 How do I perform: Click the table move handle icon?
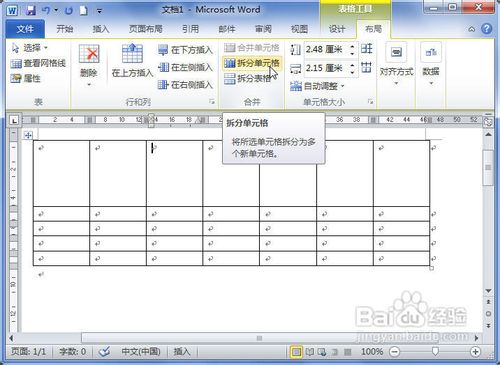tap(28, 135)
